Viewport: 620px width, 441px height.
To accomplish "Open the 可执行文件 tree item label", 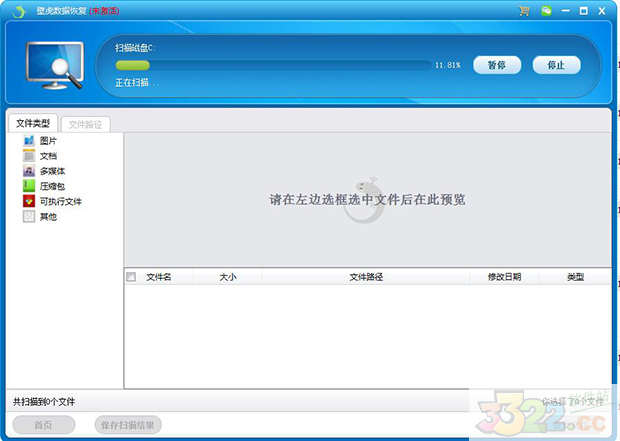I will [60, 202].
